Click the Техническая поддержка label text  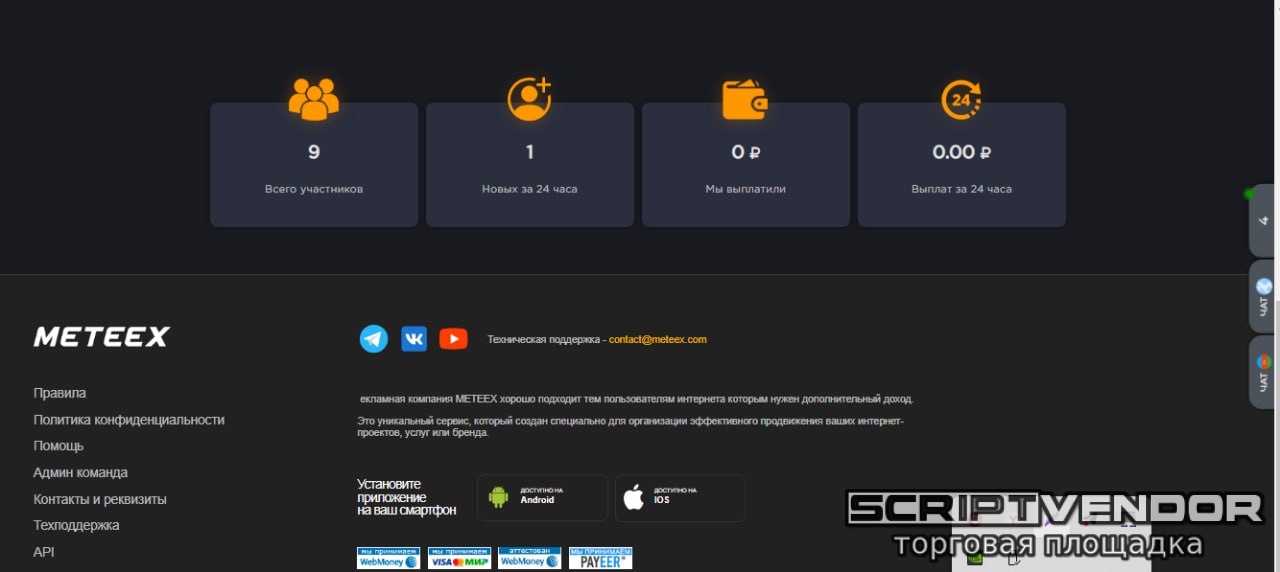pos(542,339)
